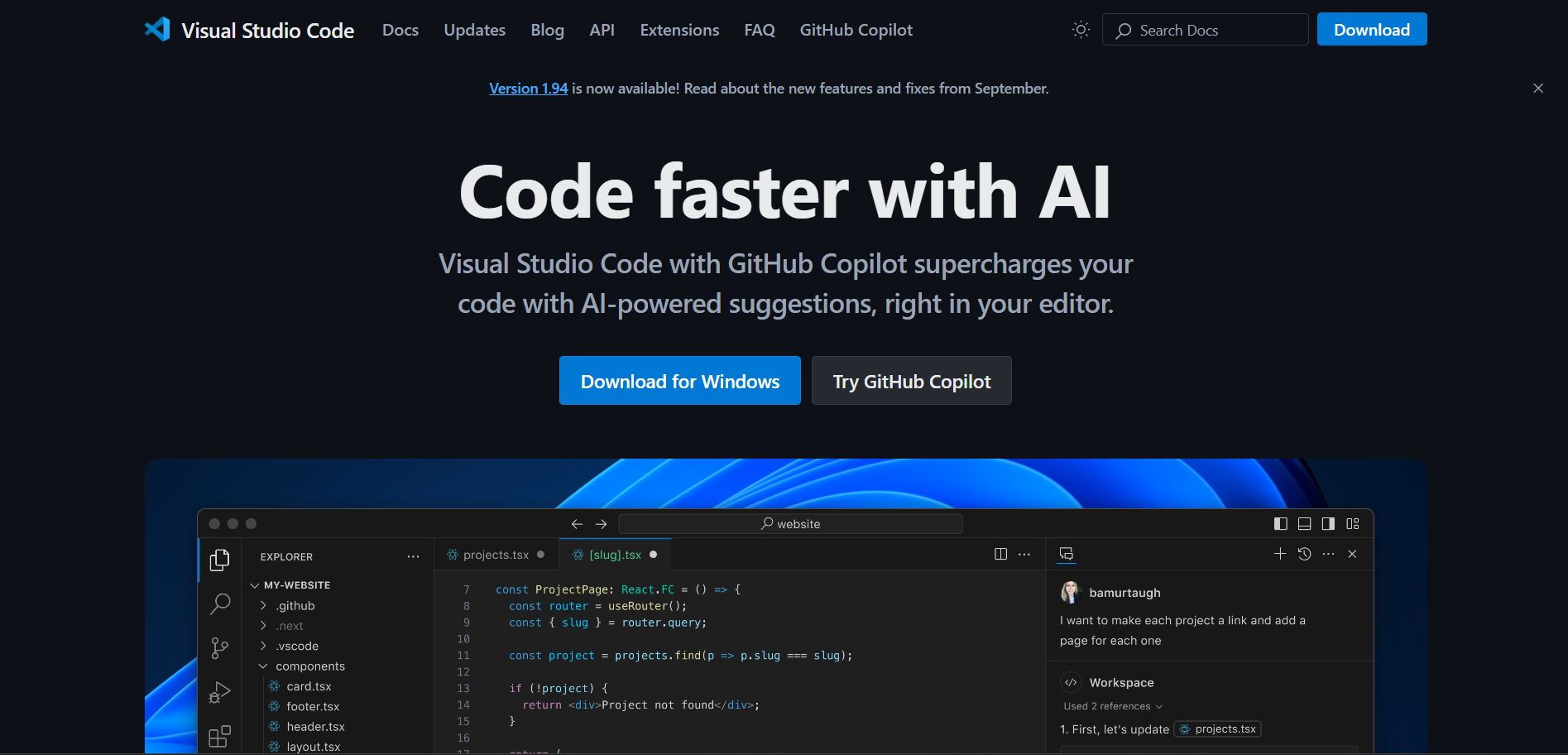
Task: Click the projects.tsx file chip in chat
Action: (1217, 729)
